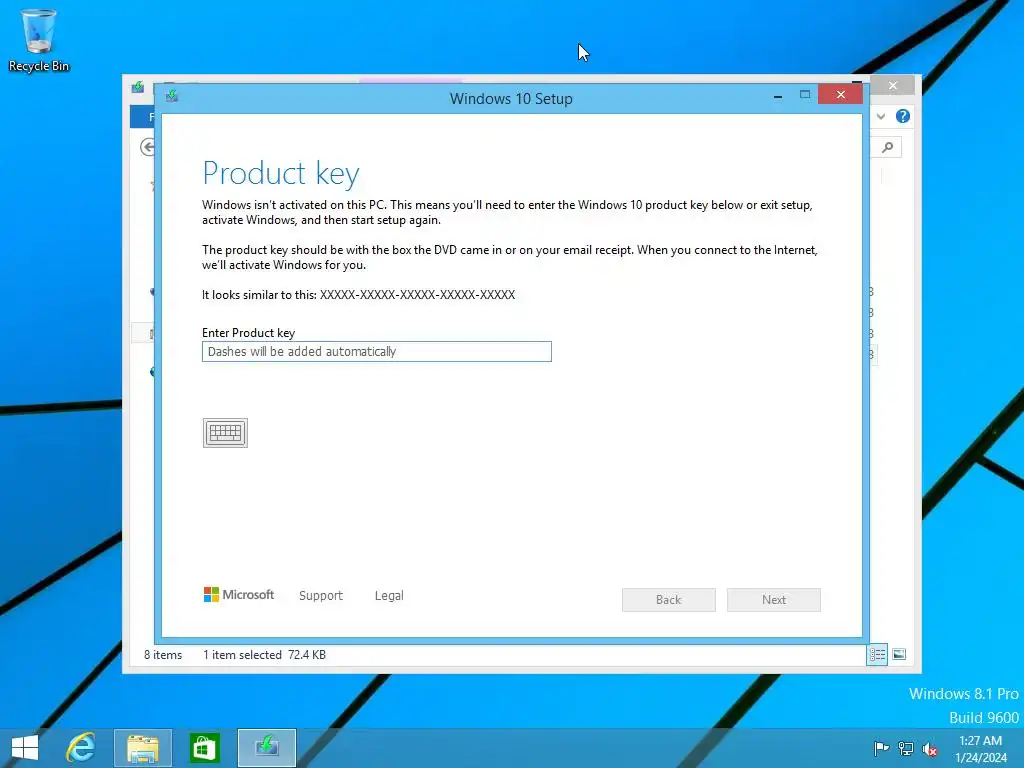Open File Explorer from taskbar
1024x768 pixels.
142,748
